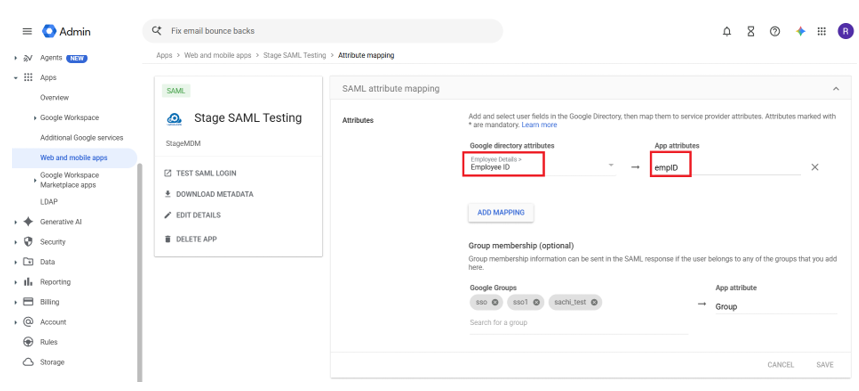Click the ADD MAPPING button
Image resolution: width=859 pixels, height=391 pixels.
[501, 212]
